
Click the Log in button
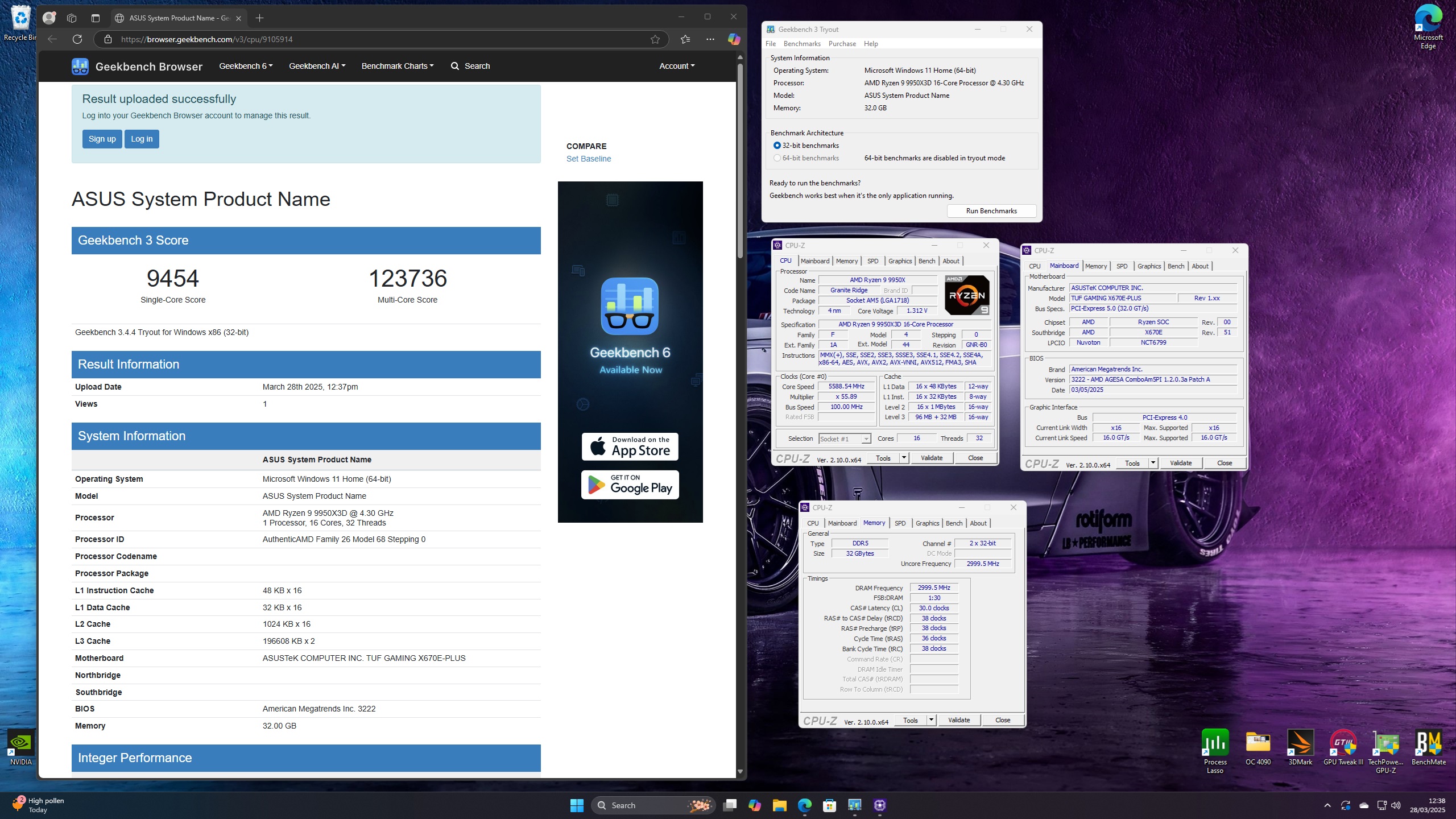(142, 139)
